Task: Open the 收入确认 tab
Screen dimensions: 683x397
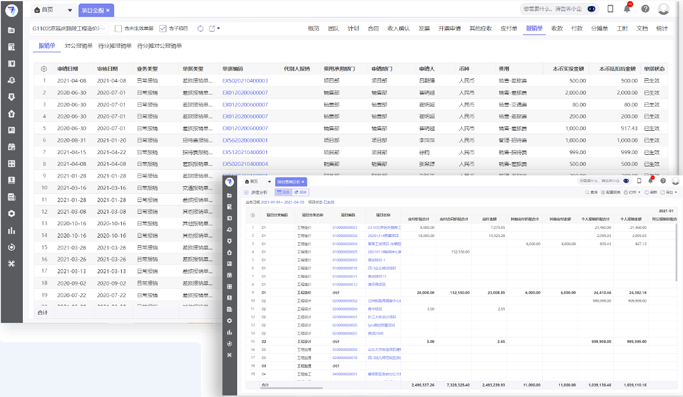Action: (399, 28)
